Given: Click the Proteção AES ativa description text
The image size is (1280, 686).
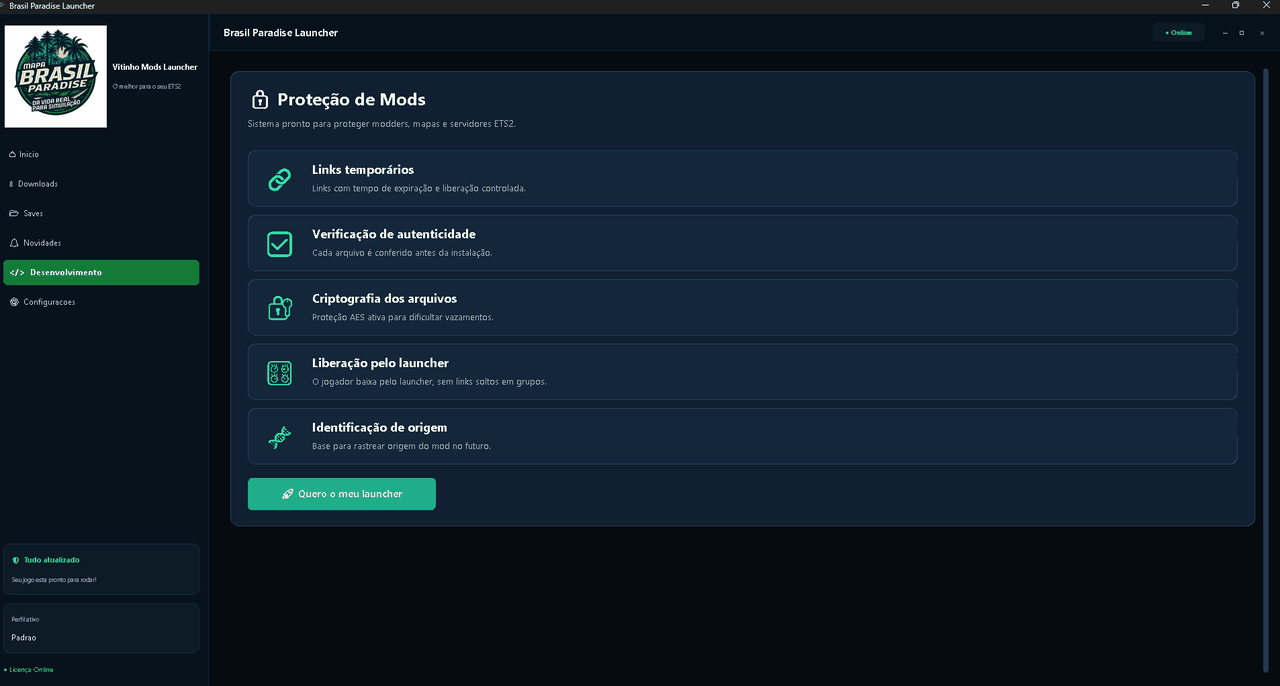Looking at the screenshot, I should pyautogui.click(x=403, y=317).
